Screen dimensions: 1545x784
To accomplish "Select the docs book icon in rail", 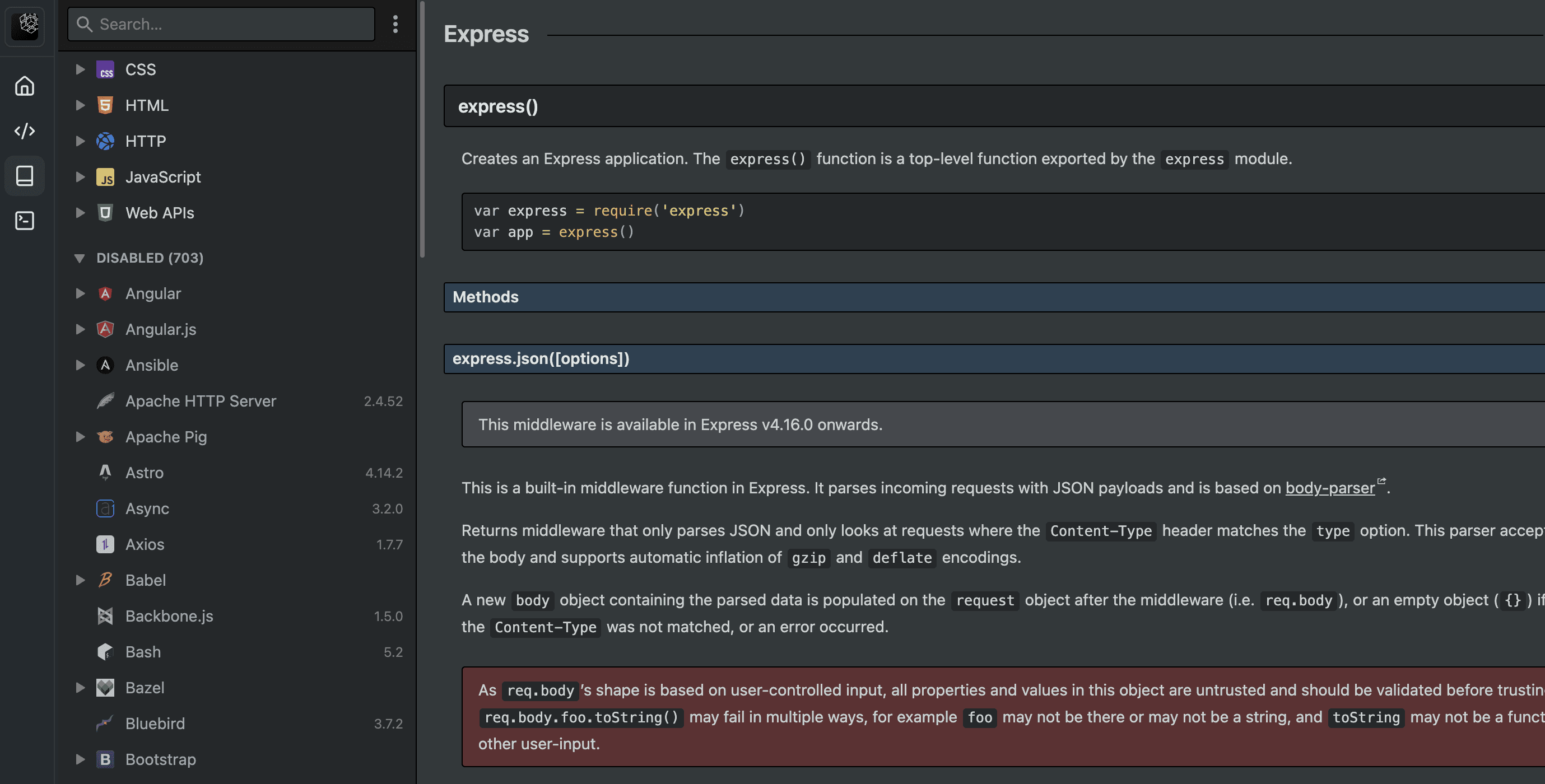I will tap(25, 176).
